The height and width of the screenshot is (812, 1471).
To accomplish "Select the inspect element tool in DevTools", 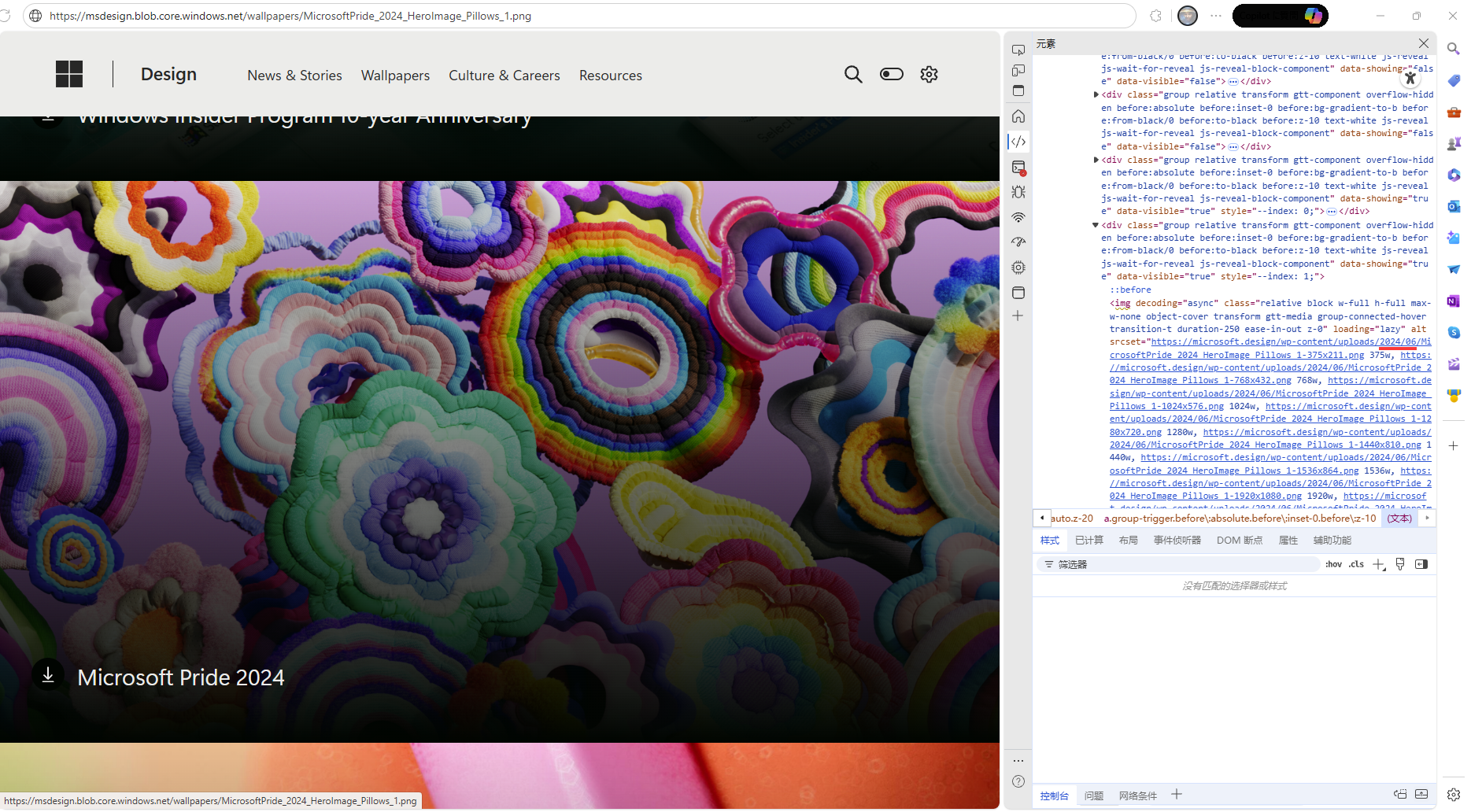I will [x=1018, y=50].
